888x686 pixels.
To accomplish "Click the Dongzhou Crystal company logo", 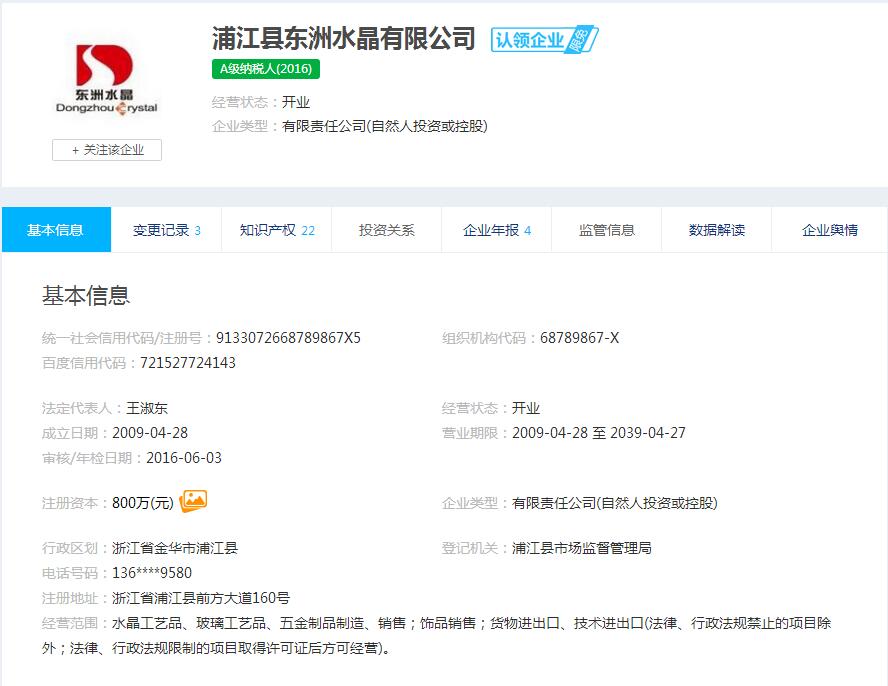I will coord(106,79).
